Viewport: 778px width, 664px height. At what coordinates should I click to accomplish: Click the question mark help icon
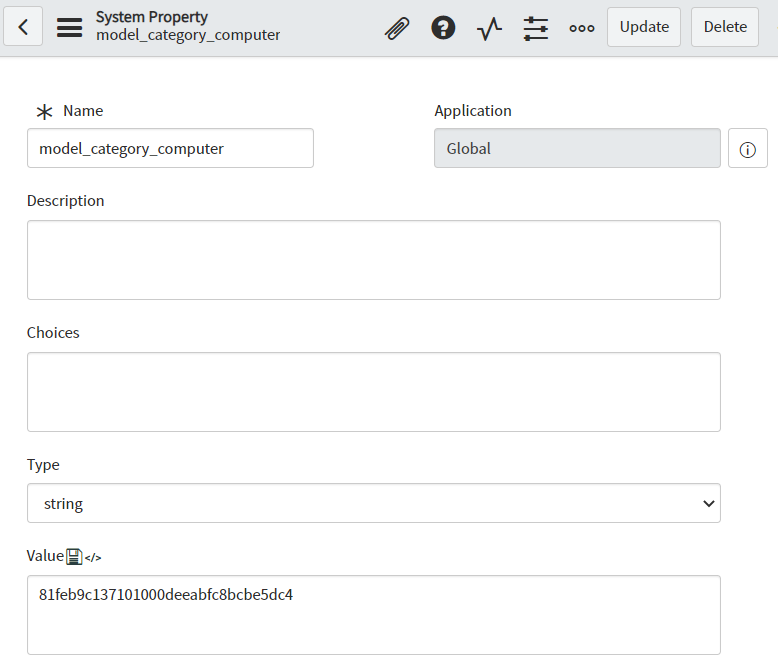443,28
